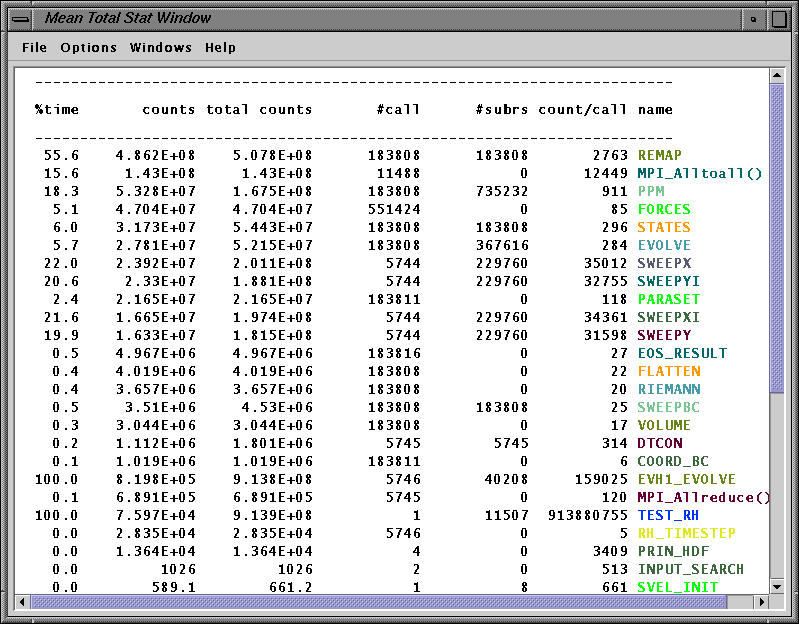This screenshot has height=624, width=799.
Task: Click the count/call column header
Action: [x=582, y=110]
